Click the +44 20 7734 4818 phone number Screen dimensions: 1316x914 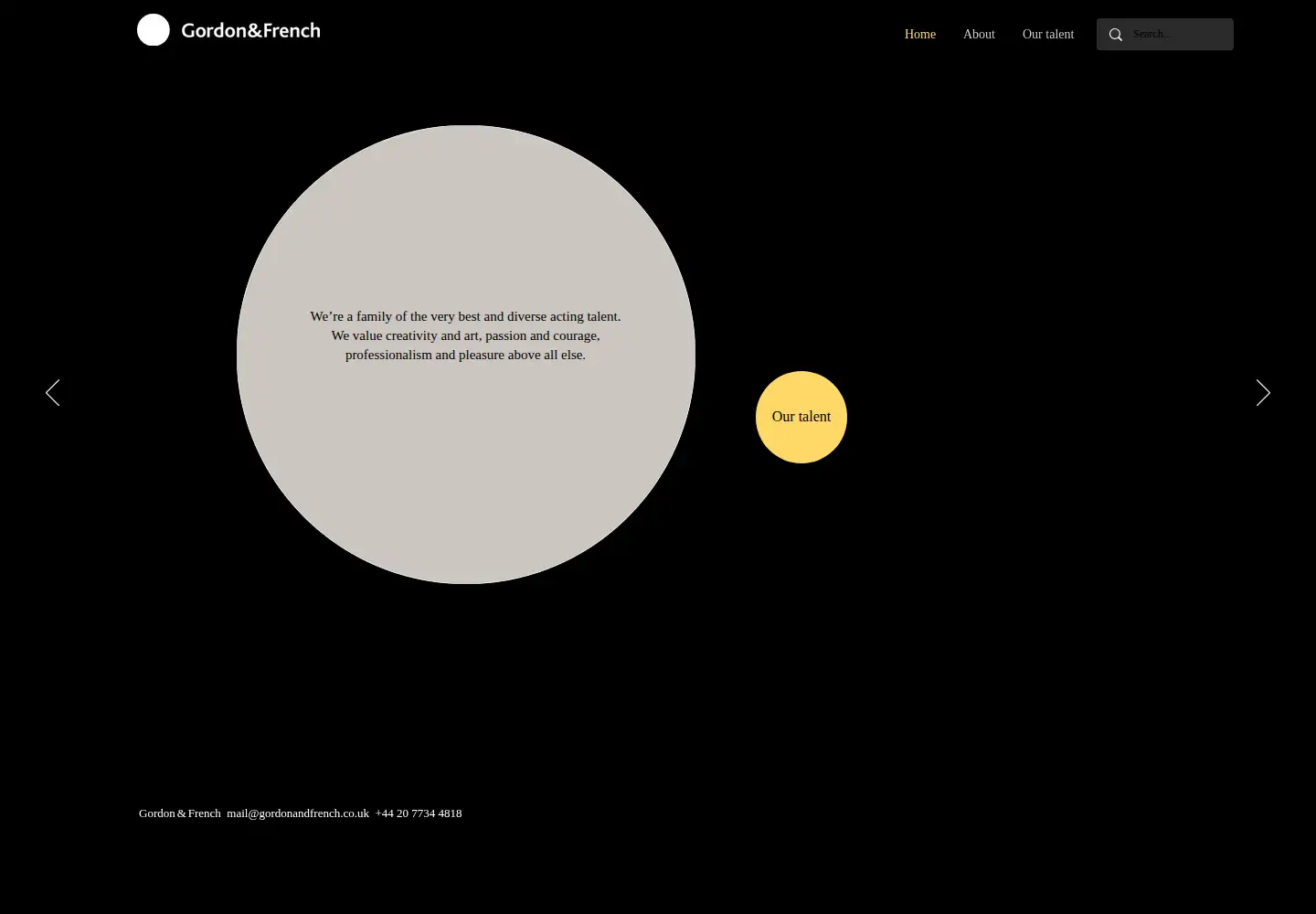coord(419,813)
